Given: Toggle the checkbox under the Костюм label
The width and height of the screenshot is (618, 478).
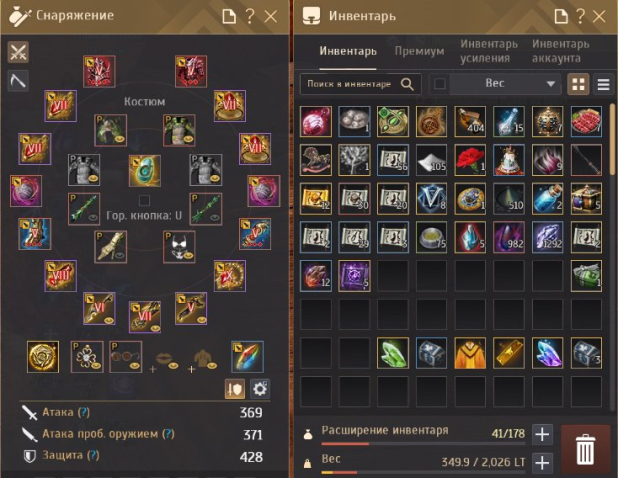Looking at the screenshot, I should [x=144, y=200].
